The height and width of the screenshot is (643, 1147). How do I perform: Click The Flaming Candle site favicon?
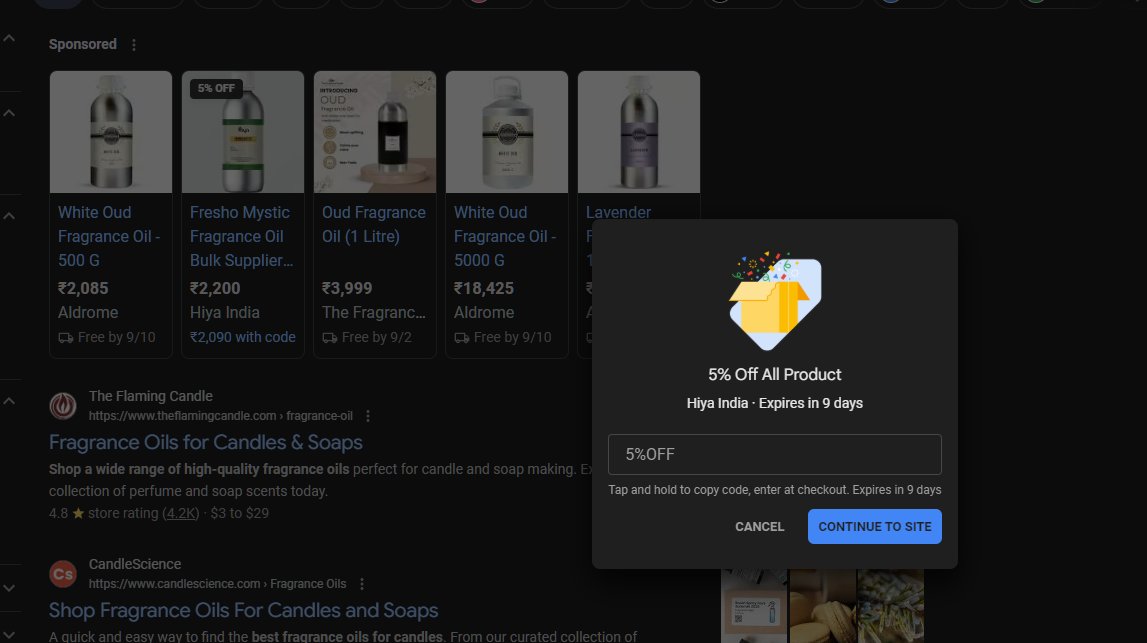point(63,405)
